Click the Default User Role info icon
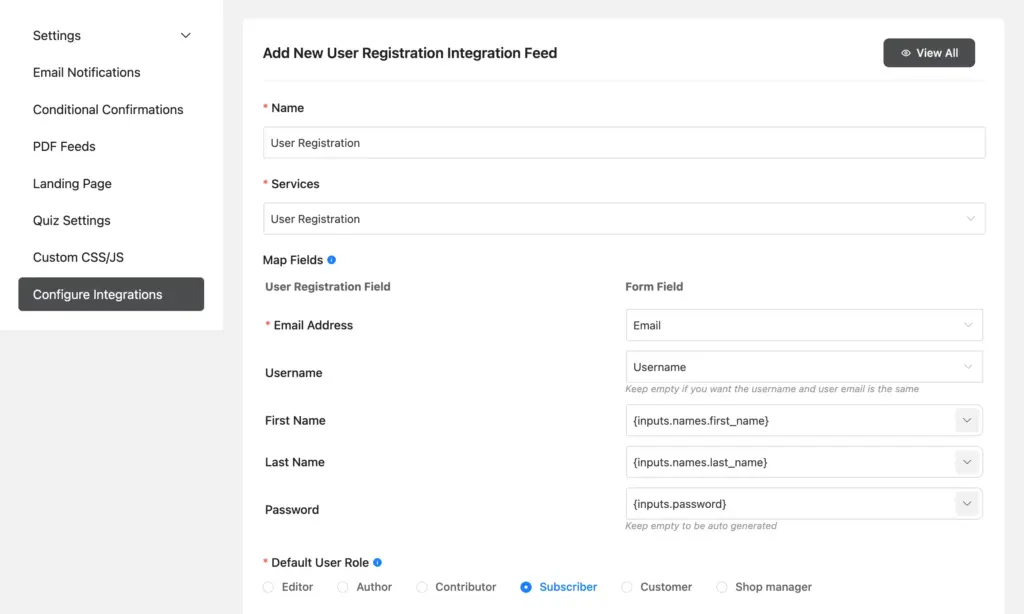Image resolution: width=1024 pixels, height=614 pixels. point(379,561)
